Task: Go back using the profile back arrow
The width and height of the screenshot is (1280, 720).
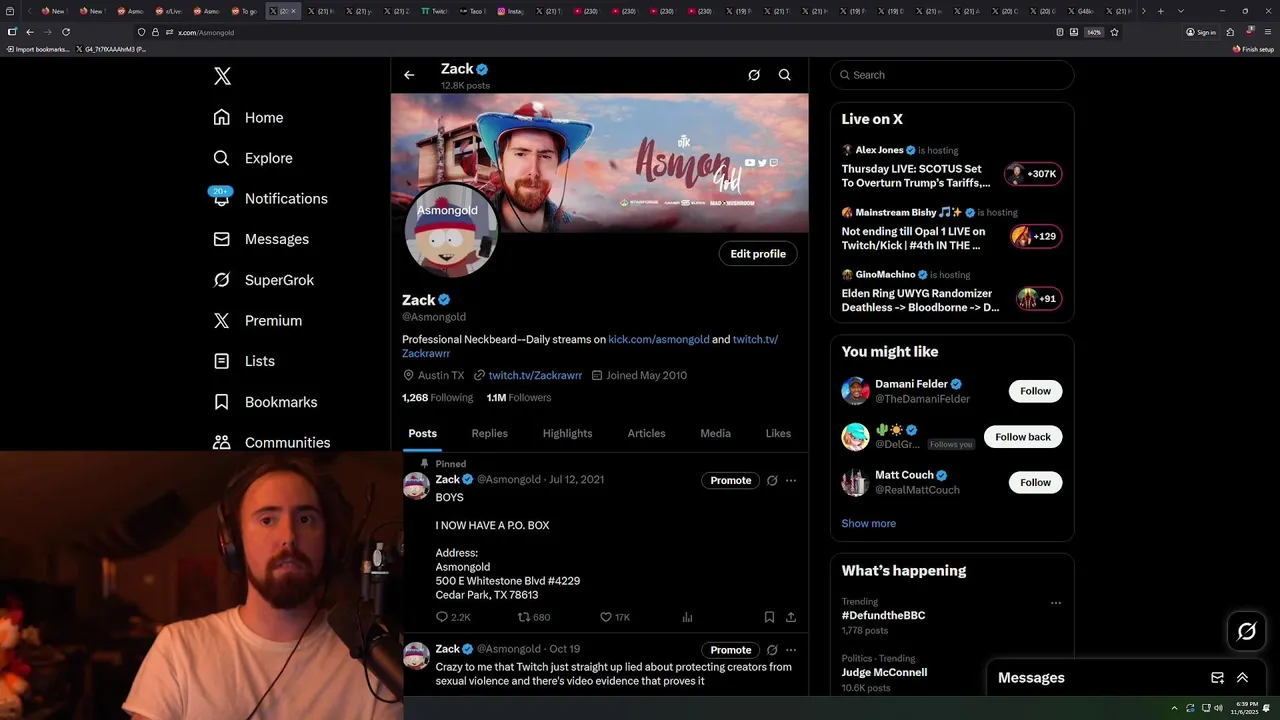Action: click(409, 75)
